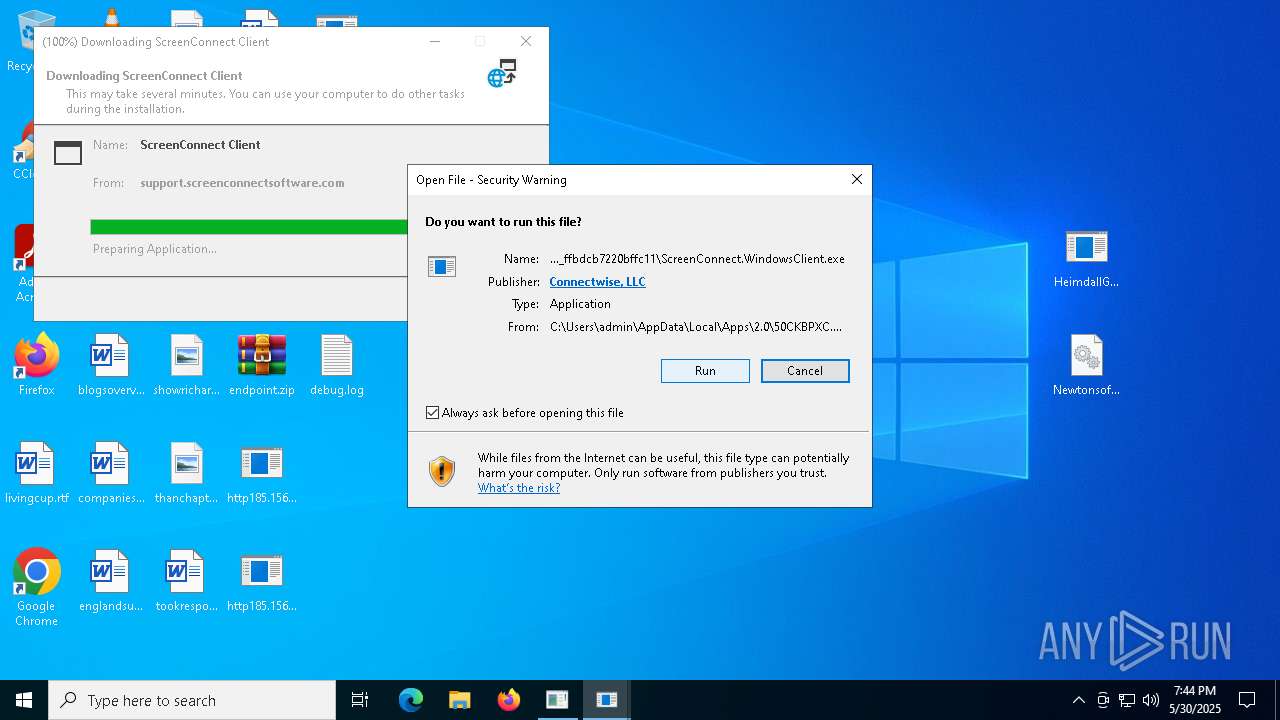
Task: Open Firefox from the taskbar
Action: coord(508,700)
